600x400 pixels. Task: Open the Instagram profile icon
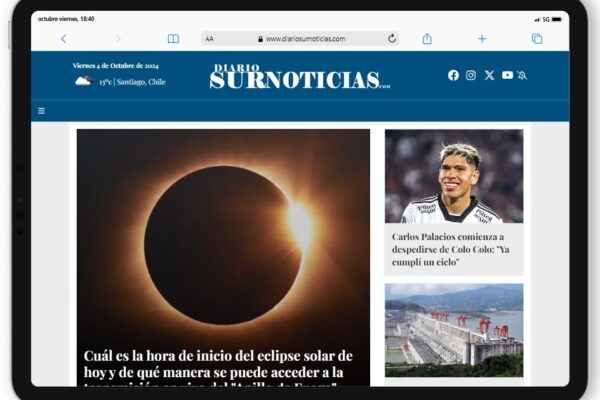(x=471, y=75)
